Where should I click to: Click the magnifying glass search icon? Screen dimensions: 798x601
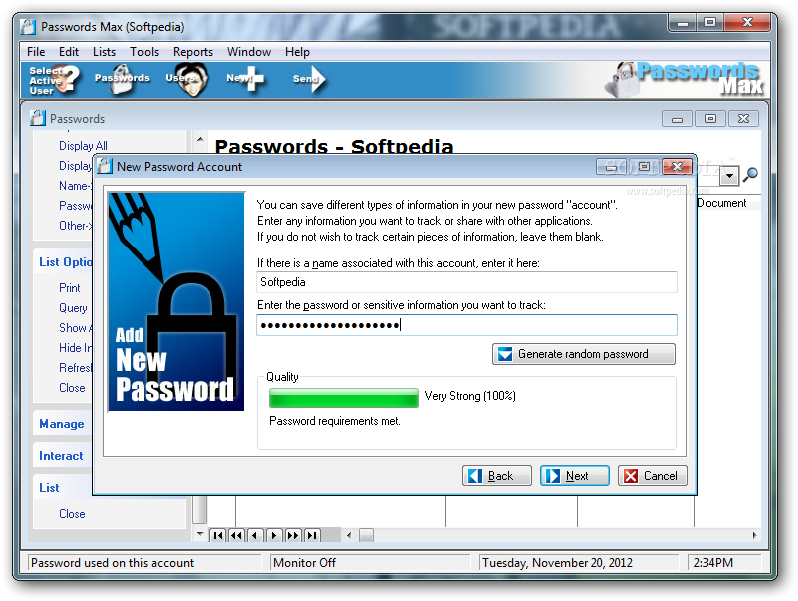click(x=750, y=175)
